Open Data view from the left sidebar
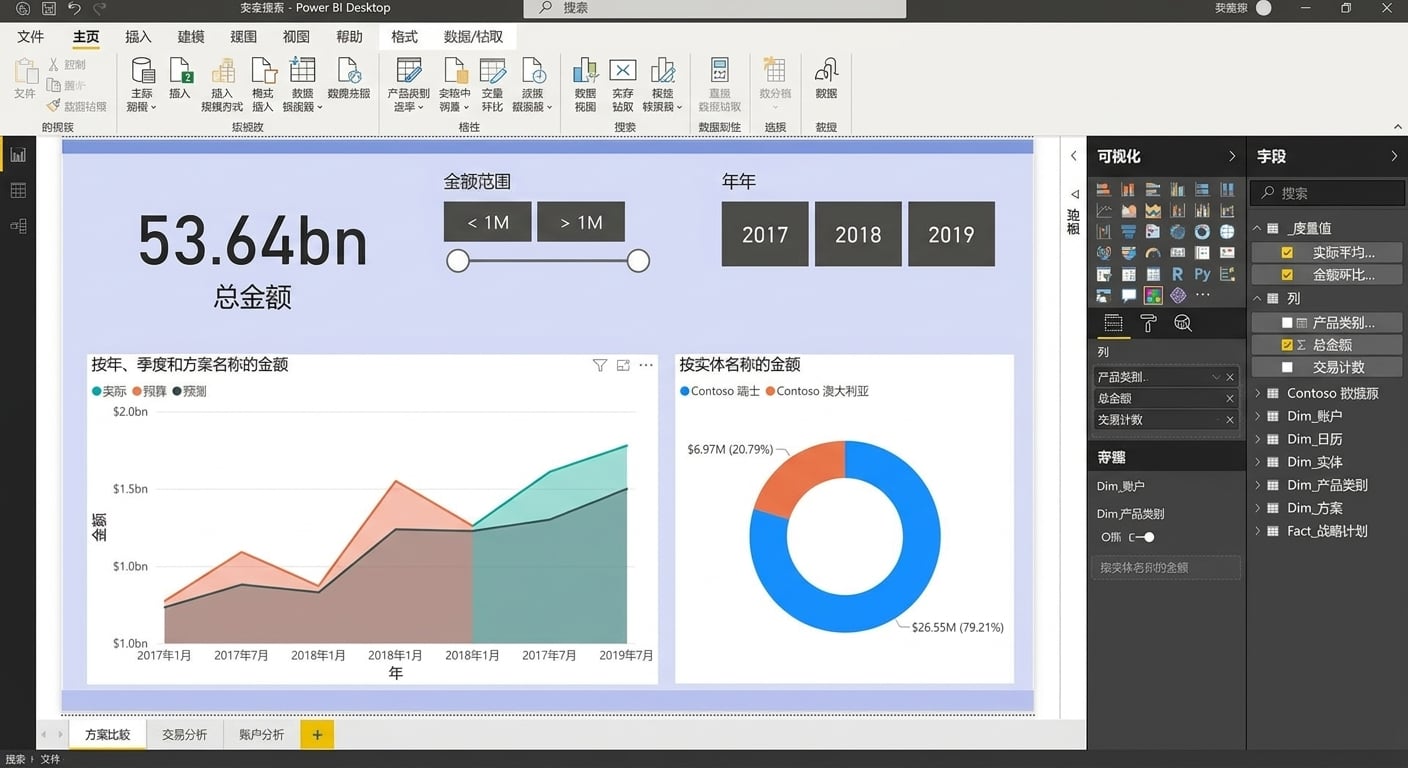This screenshot has height=768, width=1408. coord(18,191)
